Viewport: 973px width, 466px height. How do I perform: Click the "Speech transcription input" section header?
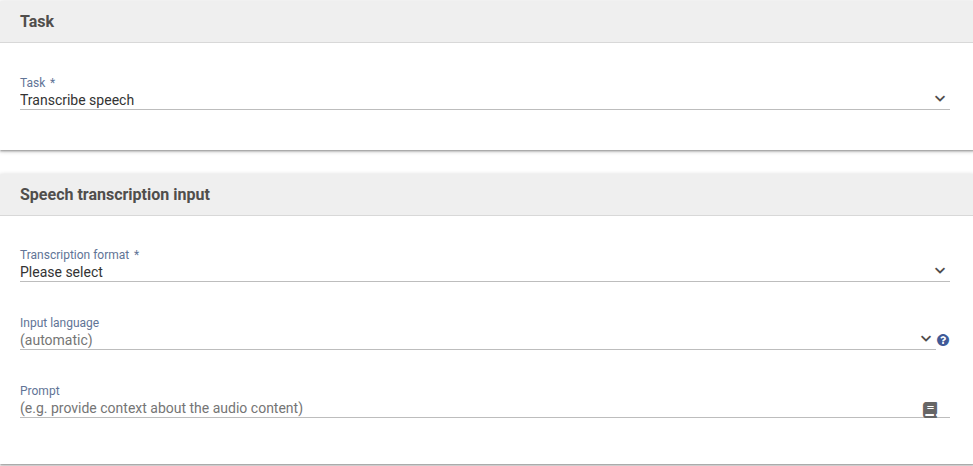115,195
